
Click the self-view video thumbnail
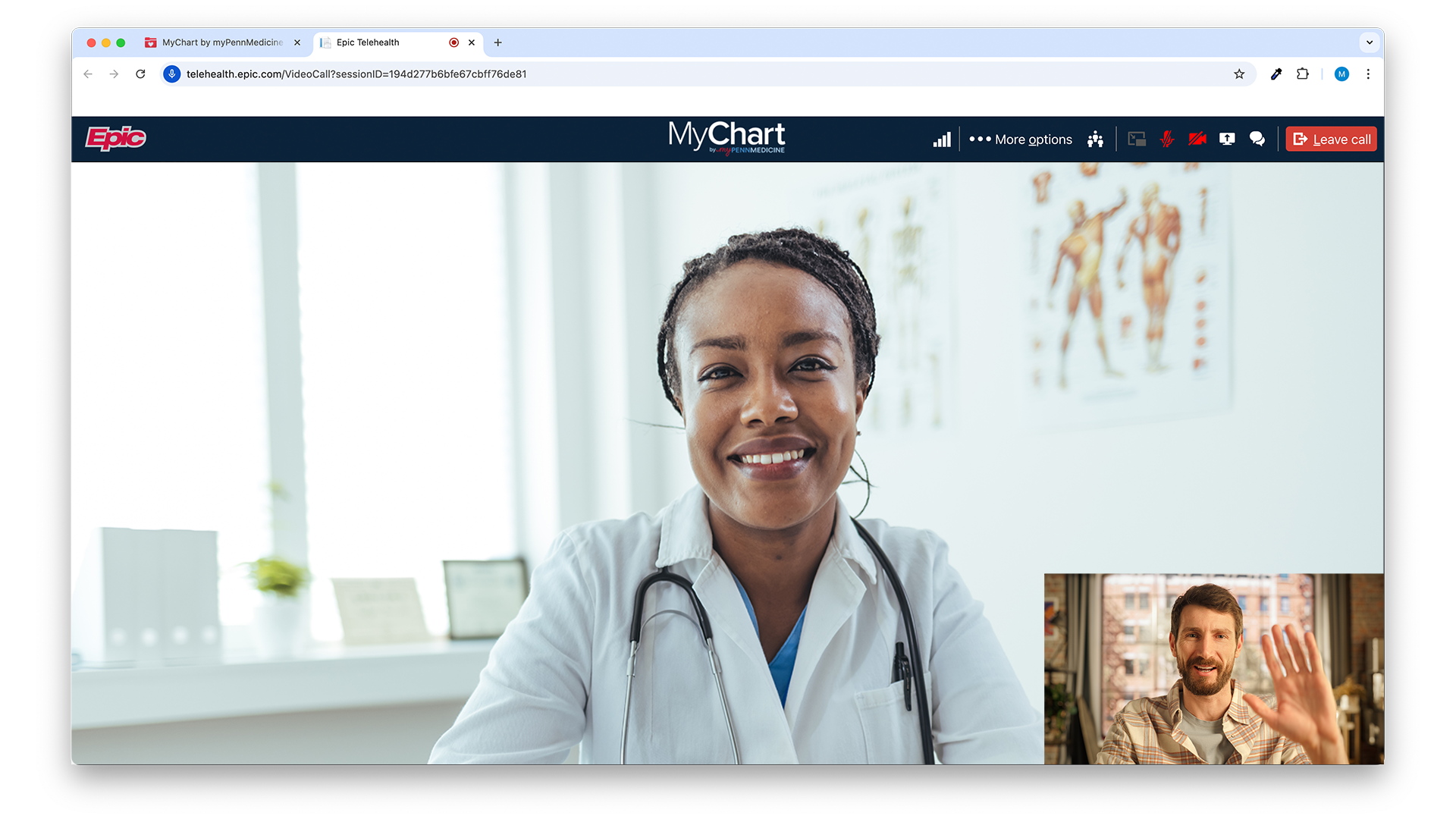pyautogui.click(x=1213, y=669)
